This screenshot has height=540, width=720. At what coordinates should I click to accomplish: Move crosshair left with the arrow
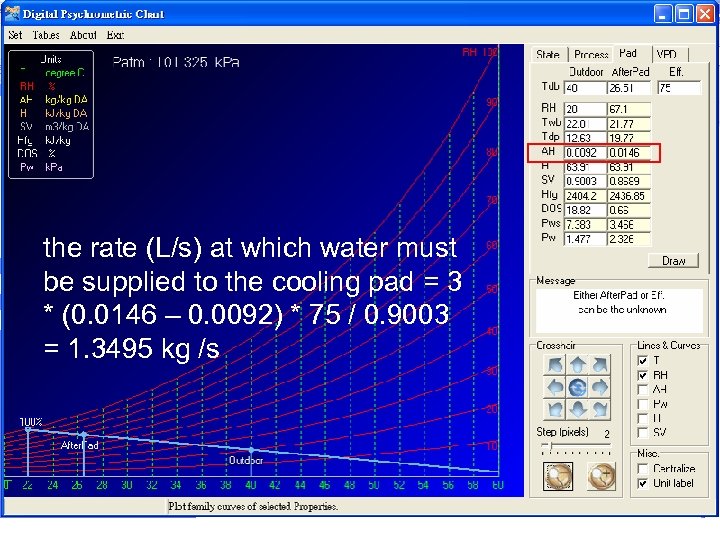click(x=555, y=388)
